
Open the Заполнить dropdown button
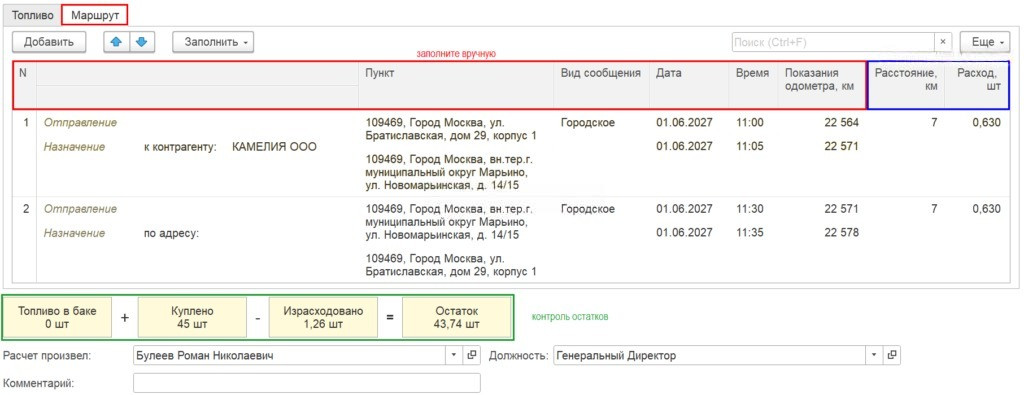click(213, 42)
